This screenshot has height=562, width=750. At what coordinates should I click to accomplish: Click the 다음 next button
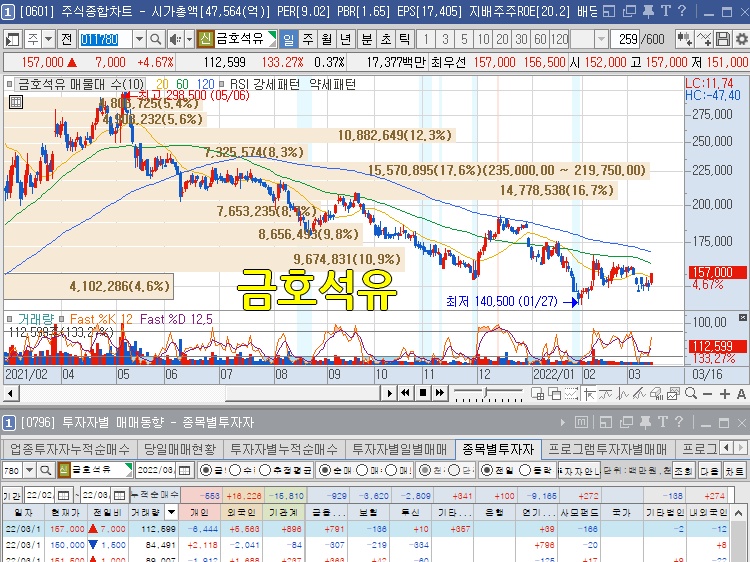click(x=709, y=471)
